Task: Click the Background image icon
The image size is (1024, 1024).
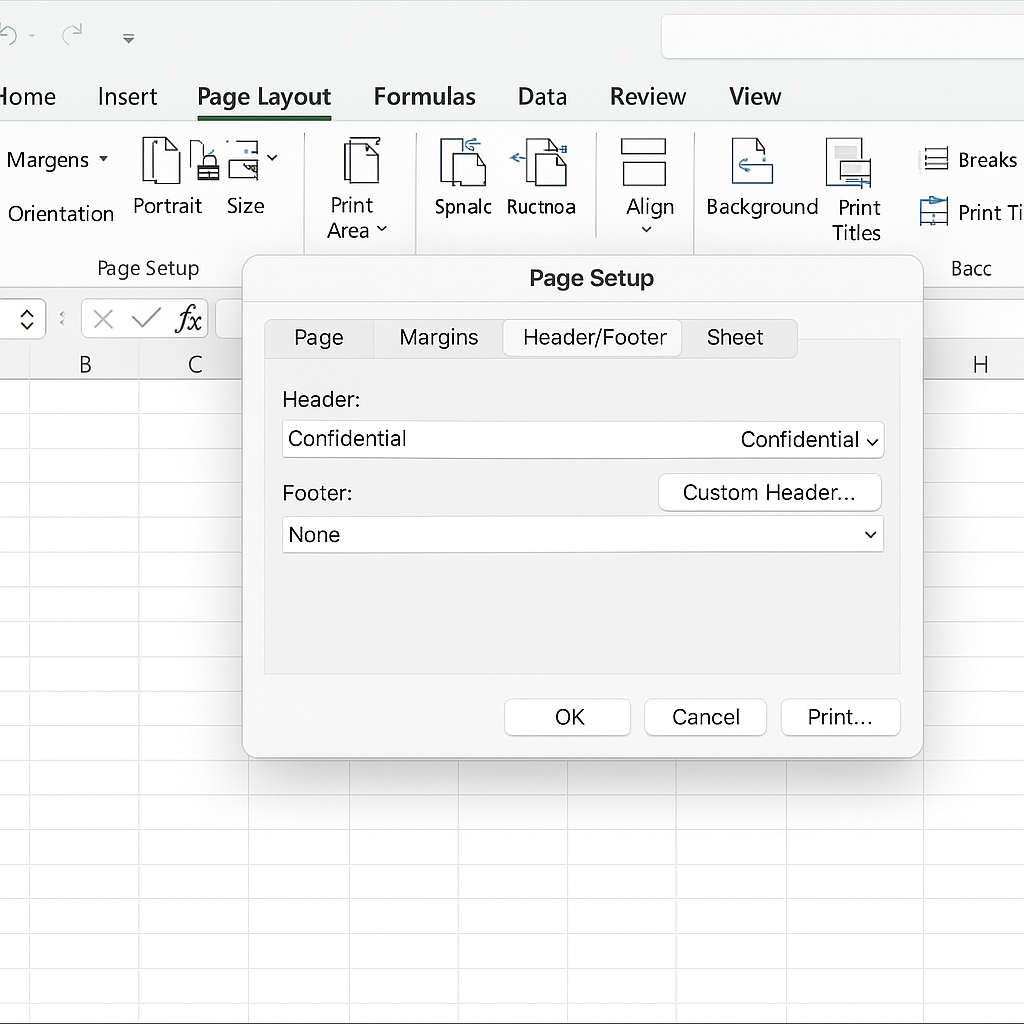Action: pos(752,162)
